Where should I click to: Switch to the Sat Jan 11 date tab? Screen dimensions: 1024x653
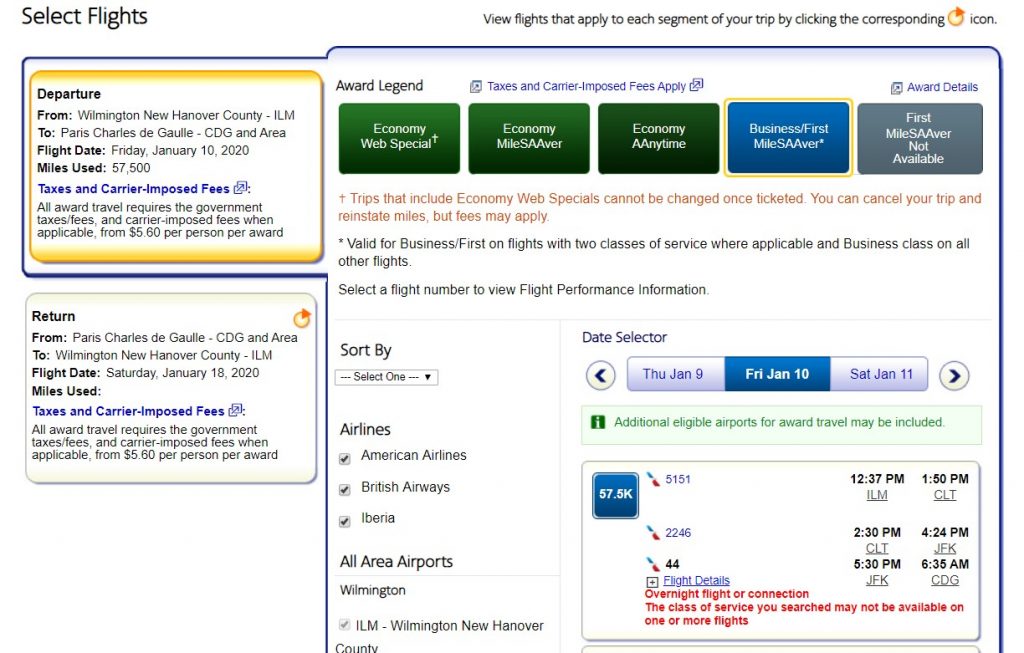[x=880, y=375]
